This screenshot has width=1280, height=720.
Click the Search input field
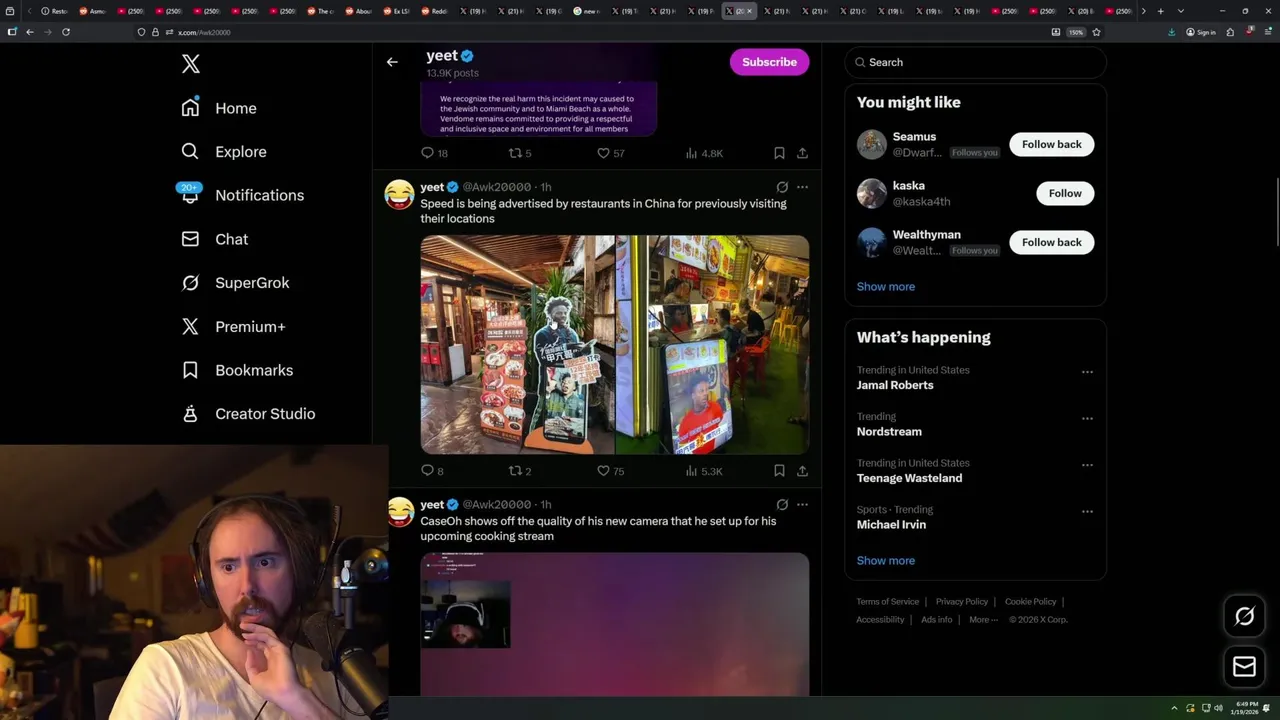click(x=976, y=62)
